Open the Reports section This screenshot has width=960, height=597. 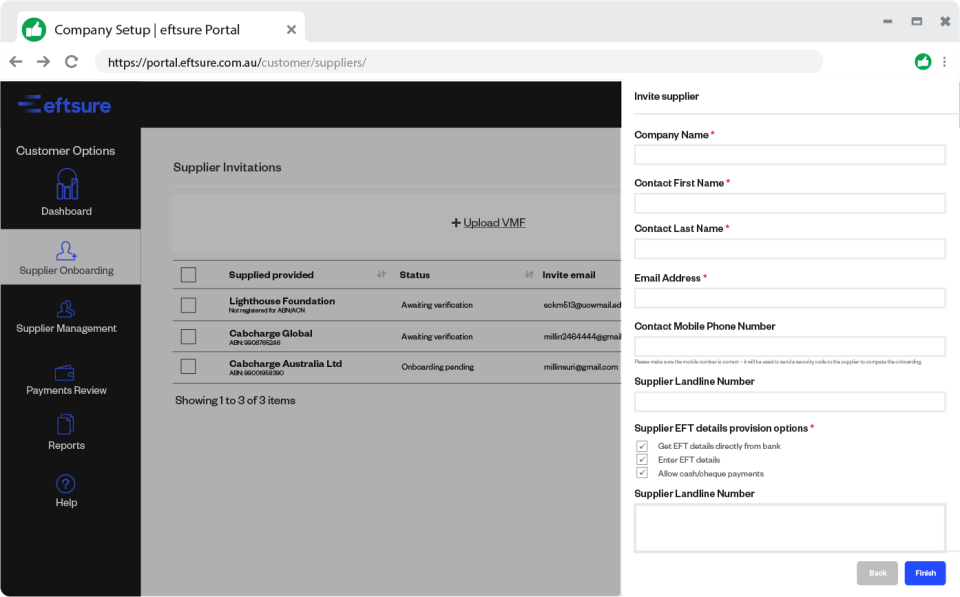point(66,432)
